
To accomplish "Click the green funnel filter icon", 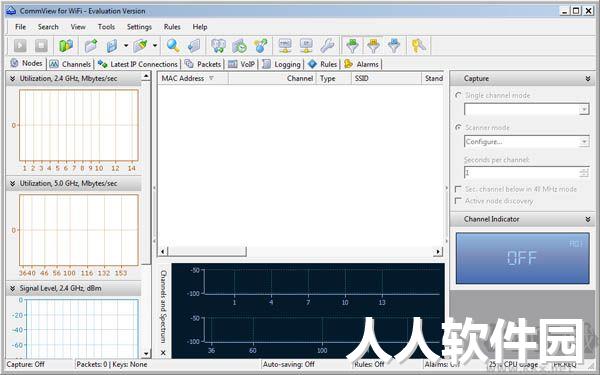I will click(x=352, y=46).
